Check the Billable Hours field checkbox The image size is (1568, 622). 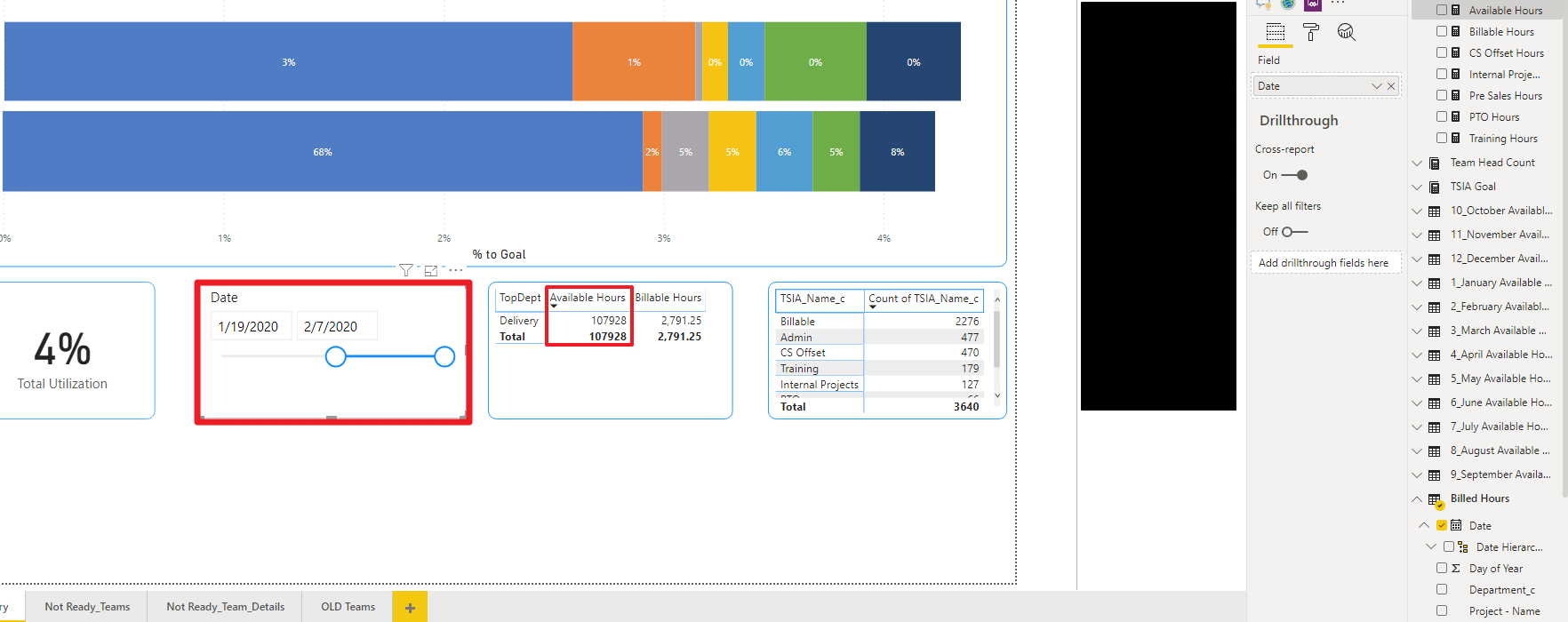1442,31
